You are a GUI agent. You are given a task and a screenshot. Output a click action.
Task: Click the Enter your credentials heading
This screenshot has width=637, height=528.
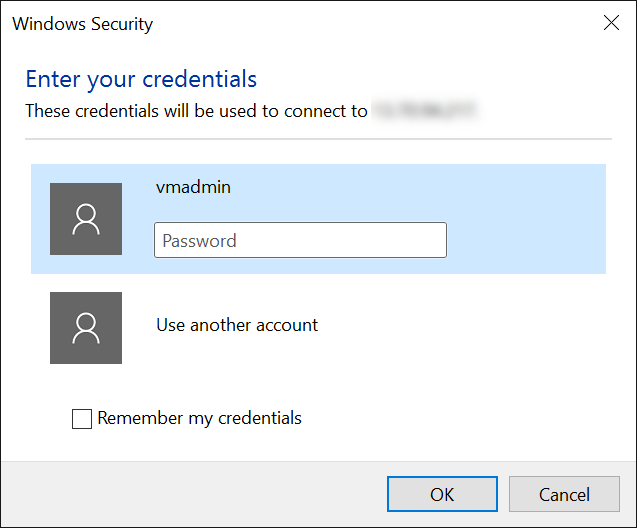coord(141,79)
